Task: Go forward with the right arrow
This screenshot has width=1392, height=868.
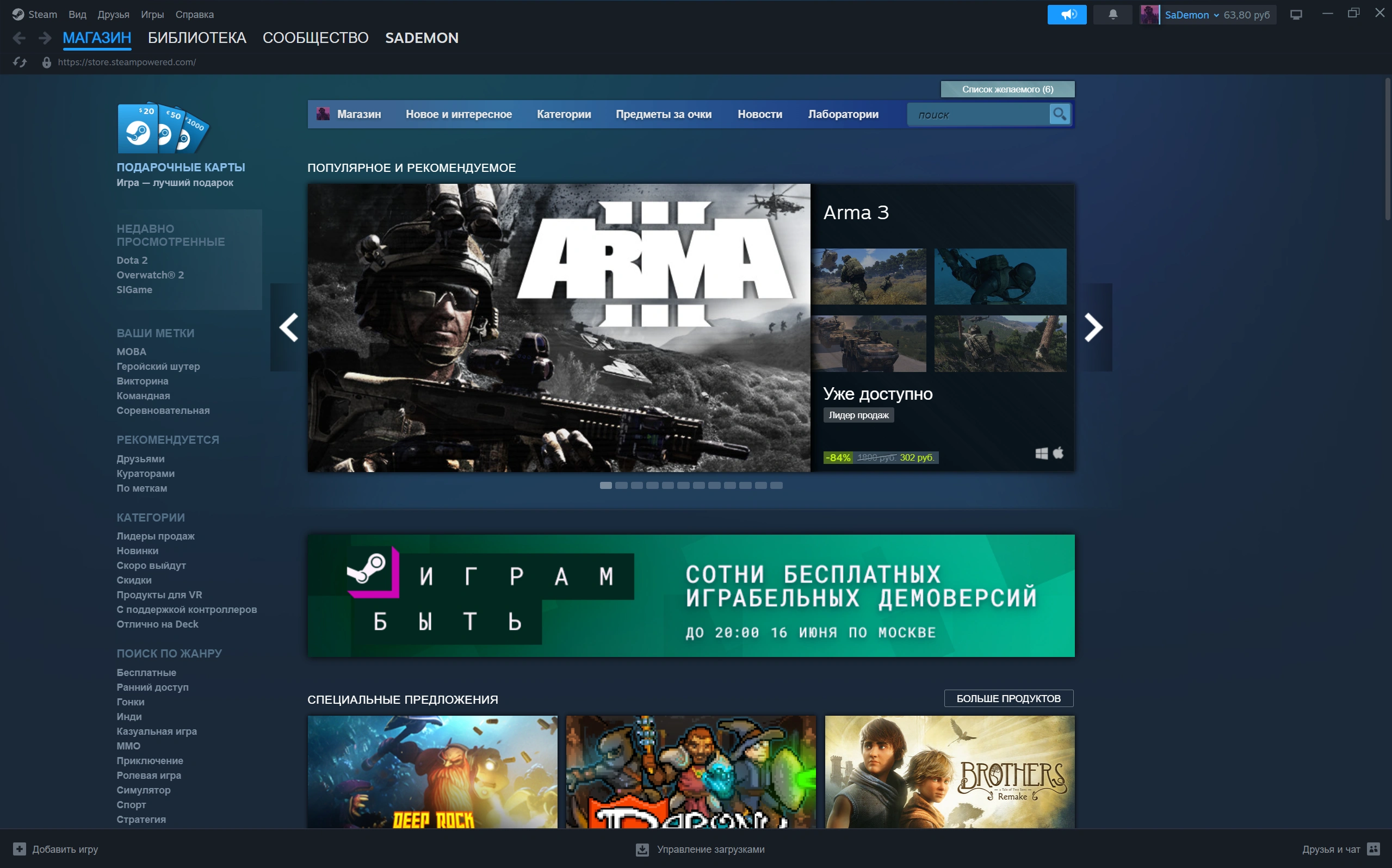Action: click(45, 38)
